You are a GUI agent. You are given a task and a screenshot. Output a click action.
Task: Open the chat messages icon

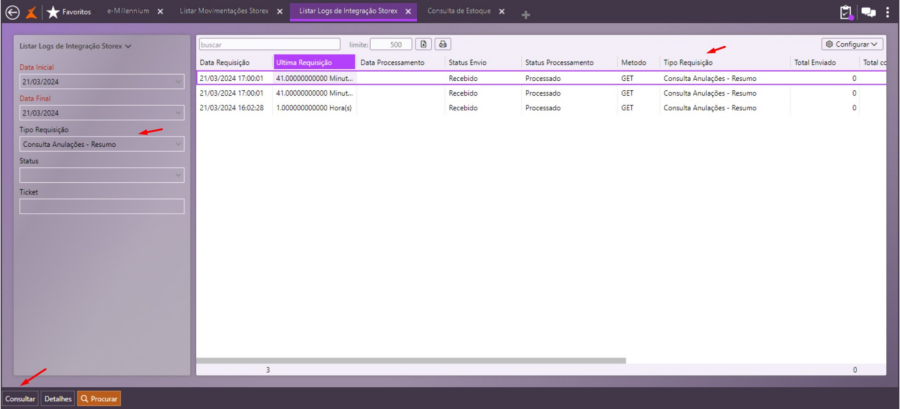click(x=868, y=12)
